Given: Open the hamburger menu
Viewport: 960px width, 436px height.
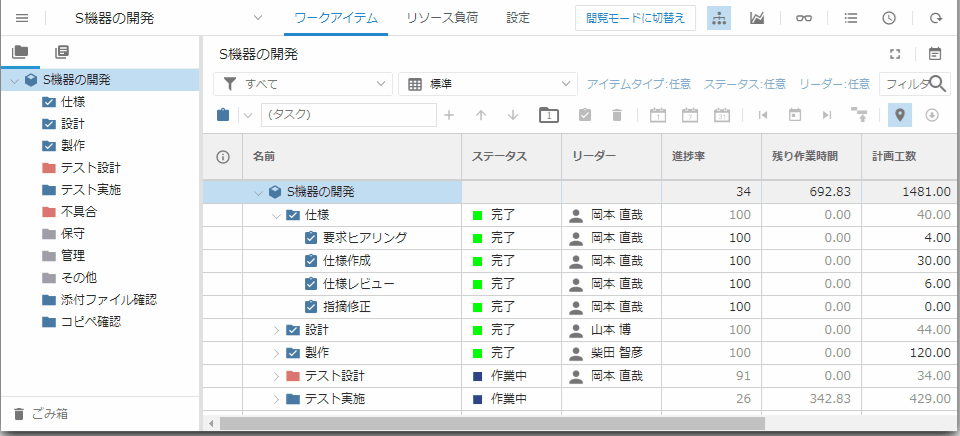Looking at the screenshot, I should pos(22,18).
